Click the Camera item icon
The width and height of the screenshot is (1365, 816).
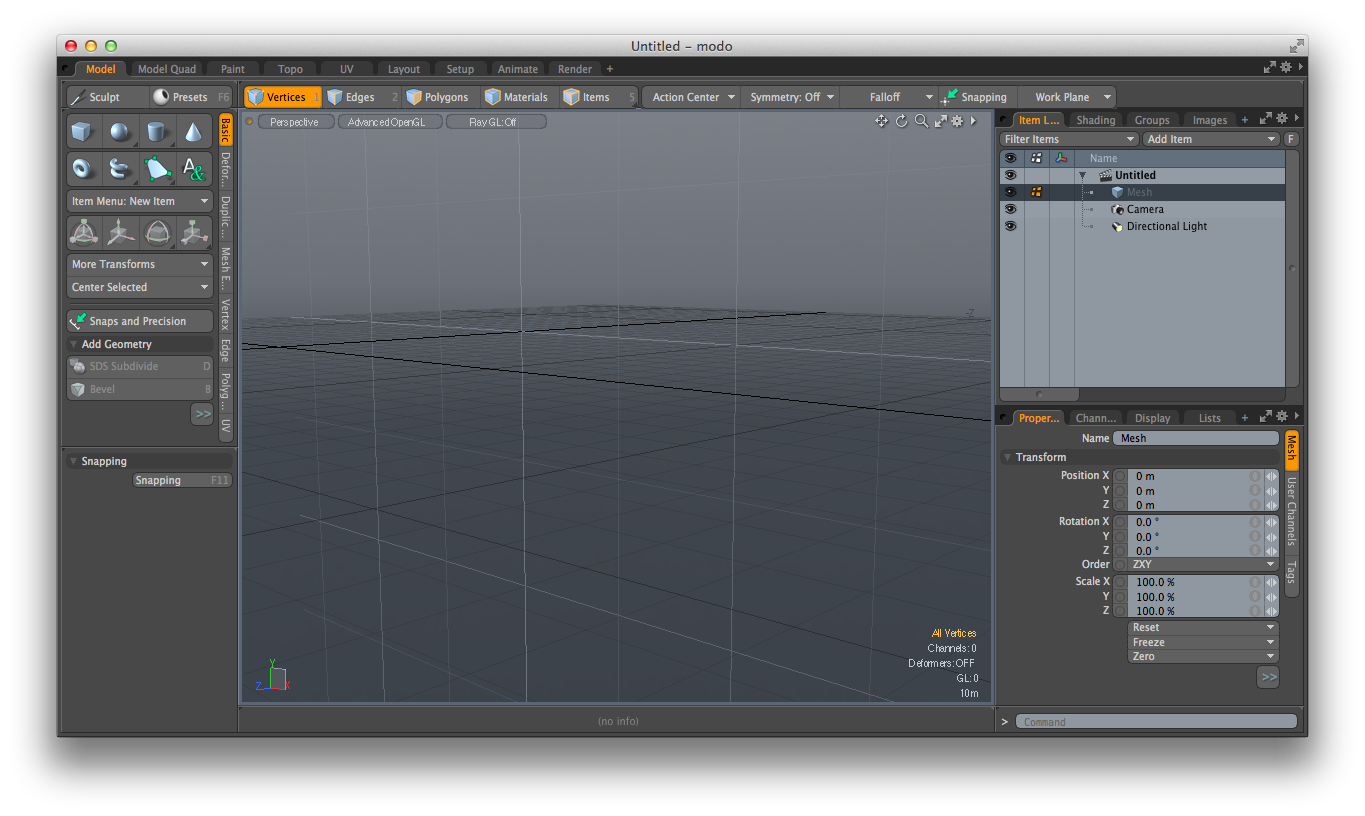(x=1118, y=209)
